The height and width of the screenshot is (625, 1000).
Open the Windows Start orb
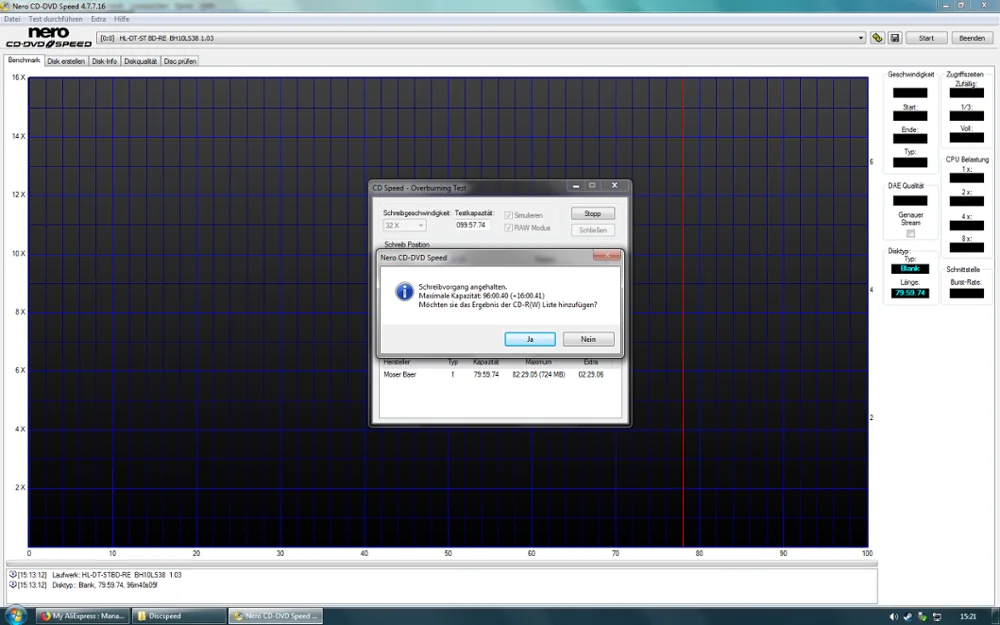(15, 615)
